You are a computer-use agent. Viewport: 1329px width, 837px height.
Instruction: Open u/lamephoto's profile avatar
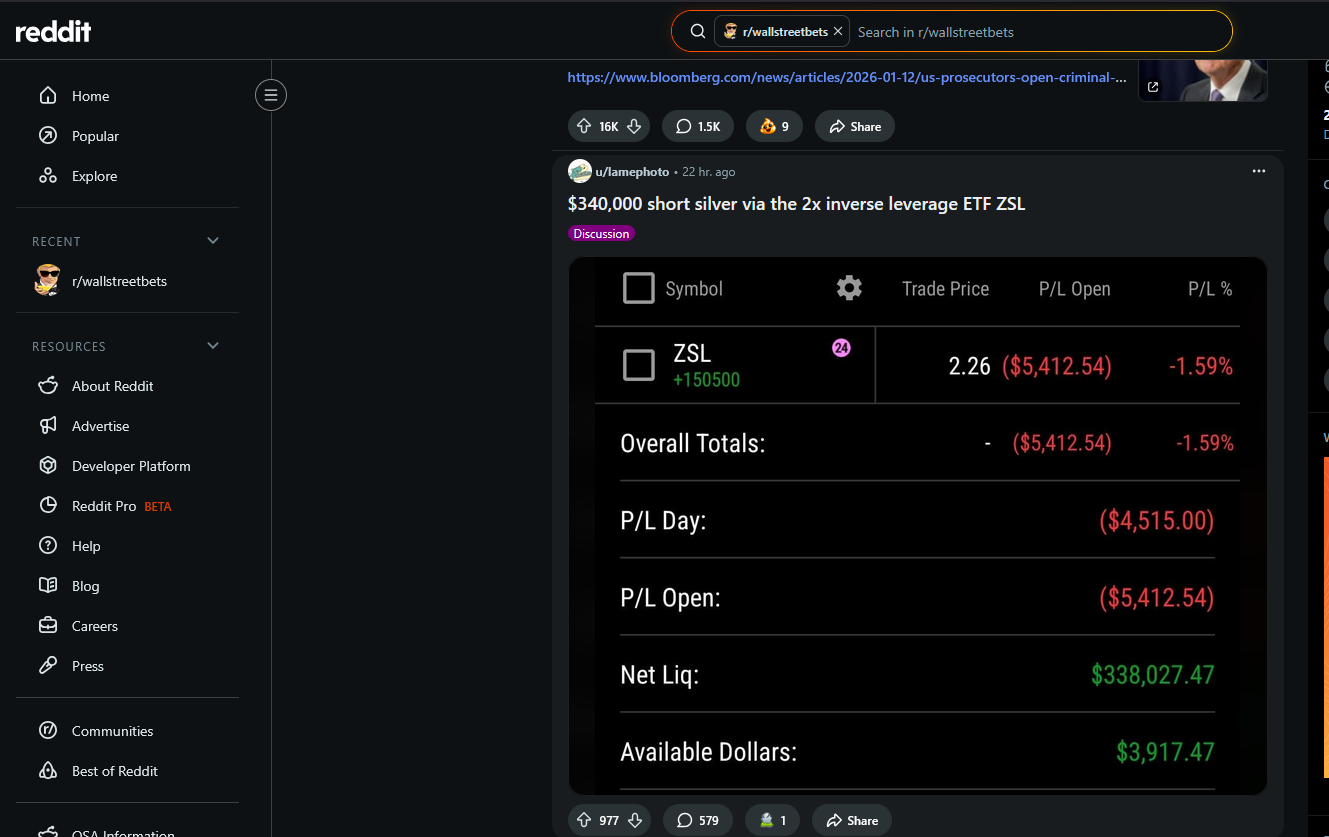pos(580,171)
